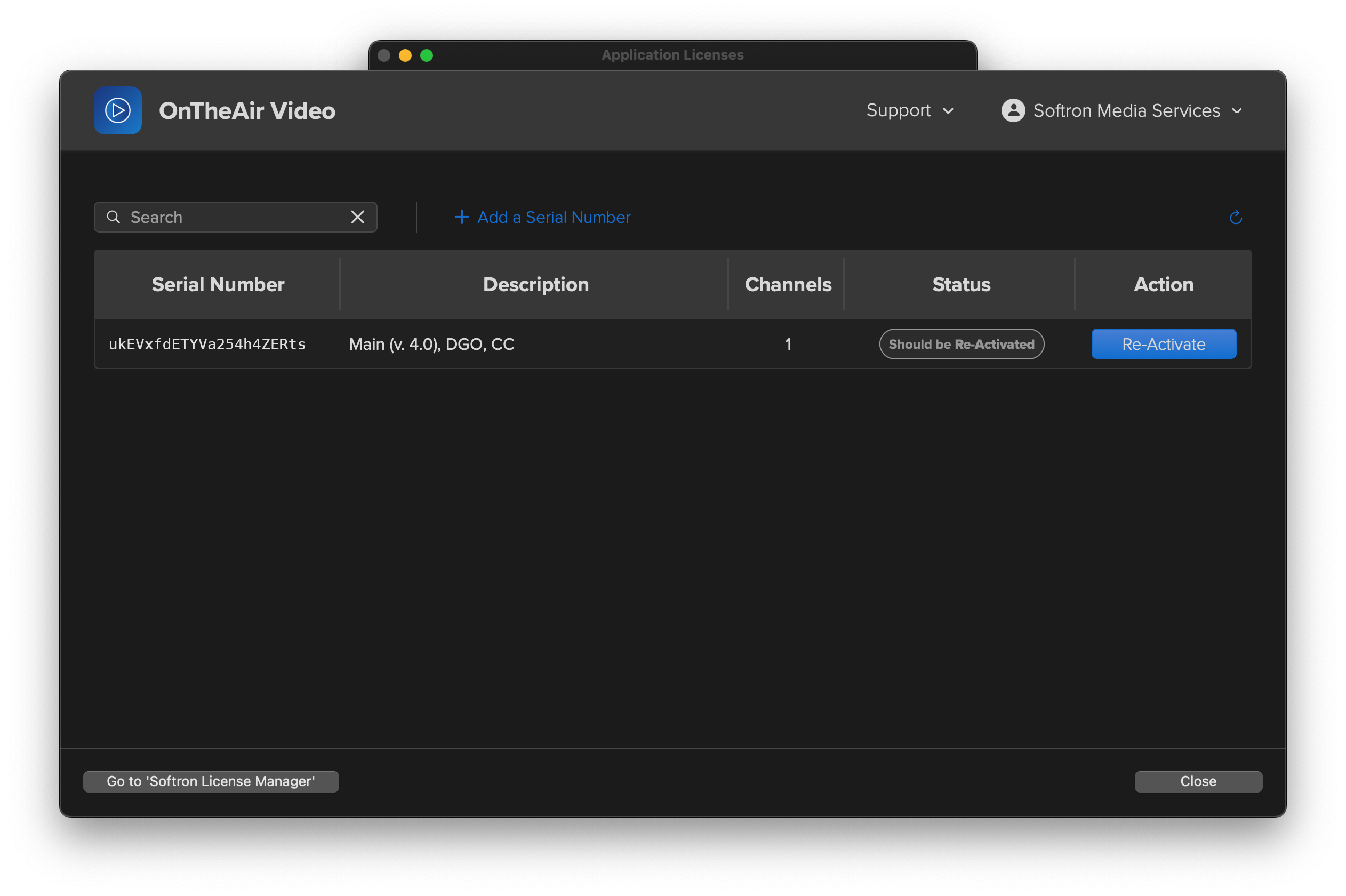The height and width of the screenshot is (896, 1346).
Task: Select serial number ukEVxfdETYVa254h4ZERts
Action: tap(207, 344)
